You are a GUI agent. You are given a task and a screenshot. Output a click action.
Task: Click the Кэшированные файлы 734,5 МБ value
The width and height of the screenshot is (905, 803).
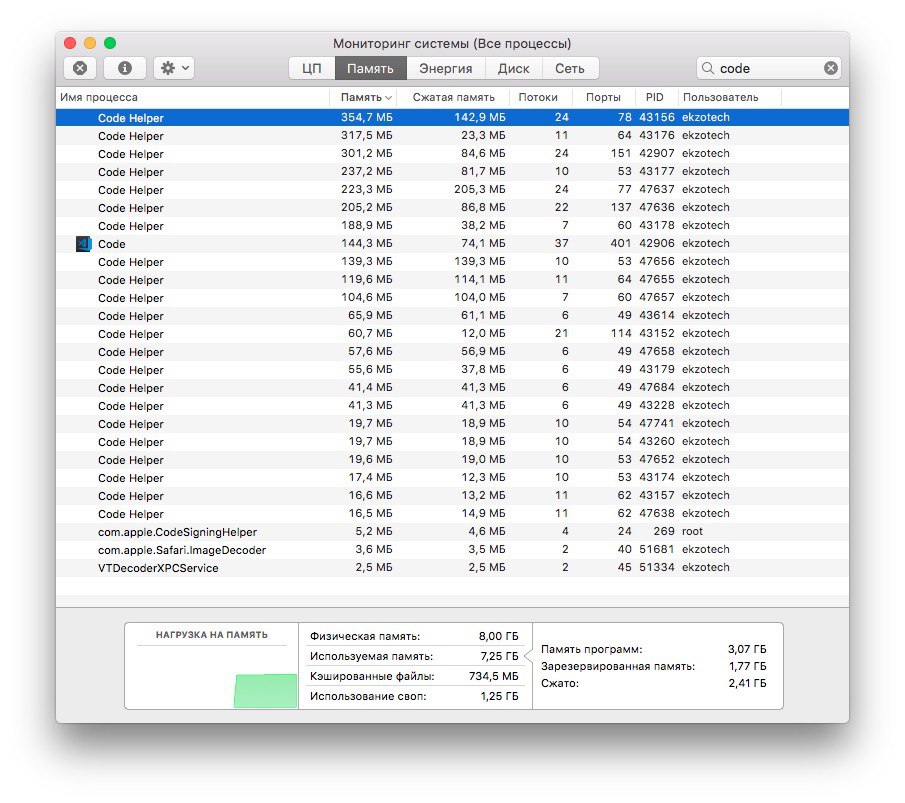pos(493,675)
